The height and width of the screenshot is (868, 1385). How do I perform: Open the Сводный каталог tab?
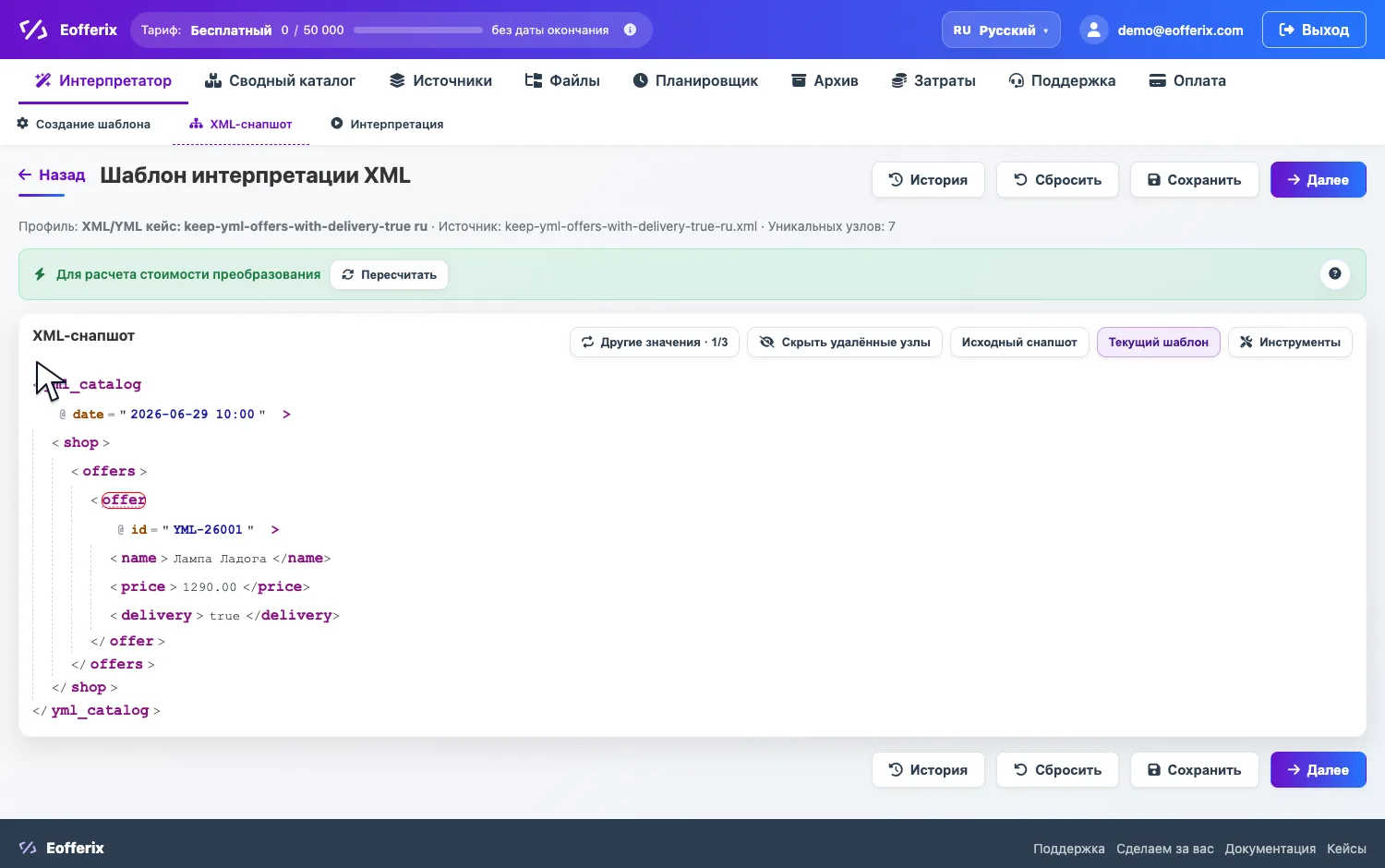(x=280, y=80)
